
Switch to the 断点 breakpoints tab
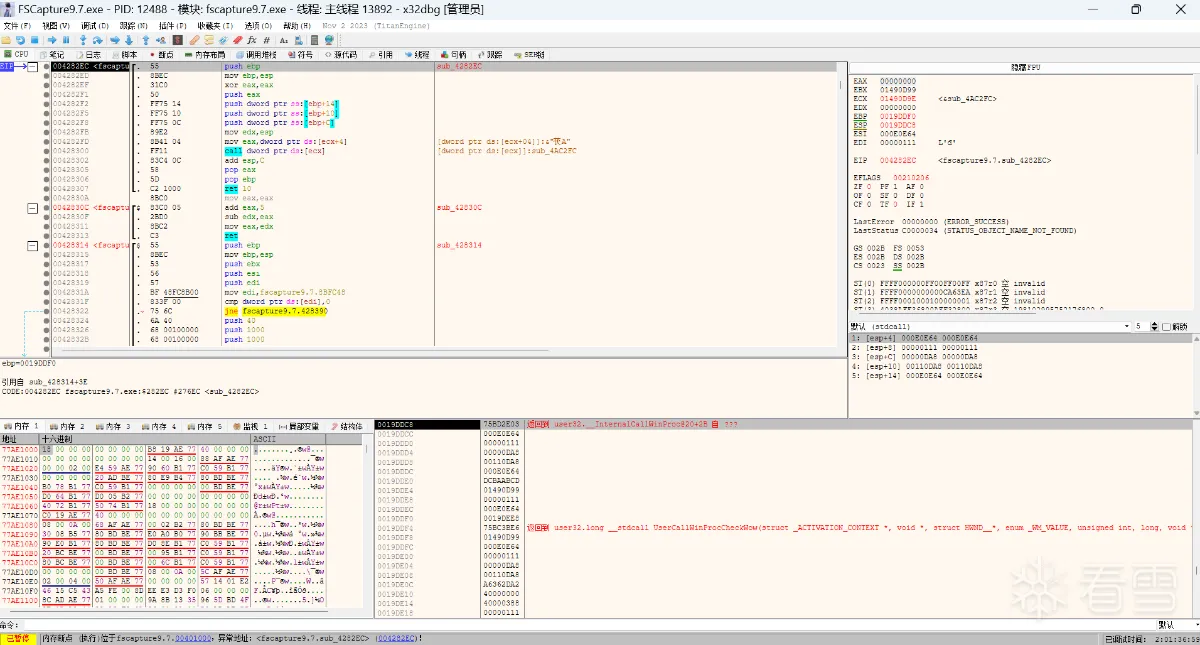161,54
